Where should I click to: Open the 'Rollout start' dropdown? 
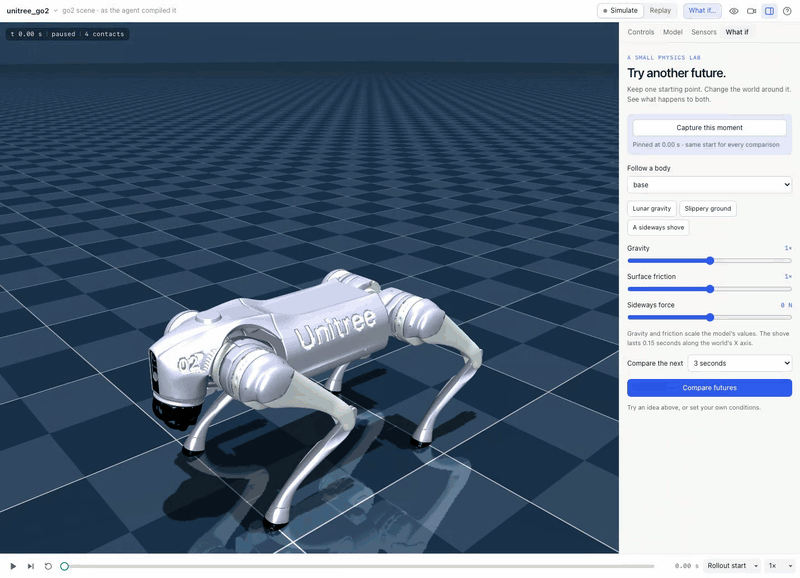[x=732, y=566]
